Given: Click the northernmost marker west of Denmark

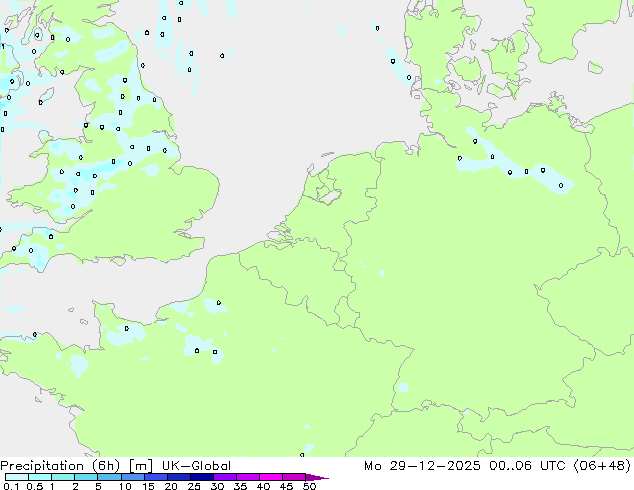Looking at the screenshot, I should coord(377,28).
